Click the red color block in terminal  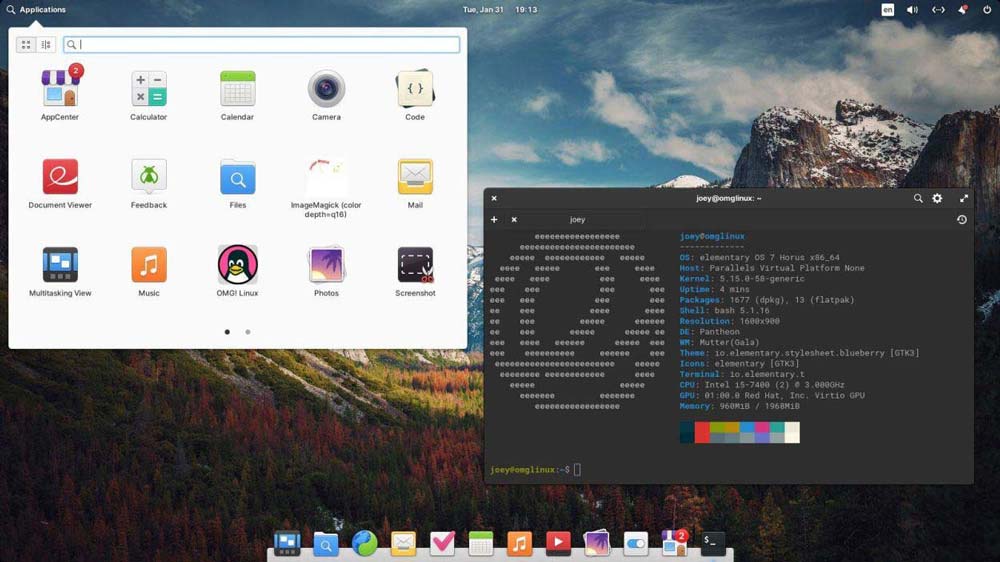pyautogui.click(x=702, y=433)
